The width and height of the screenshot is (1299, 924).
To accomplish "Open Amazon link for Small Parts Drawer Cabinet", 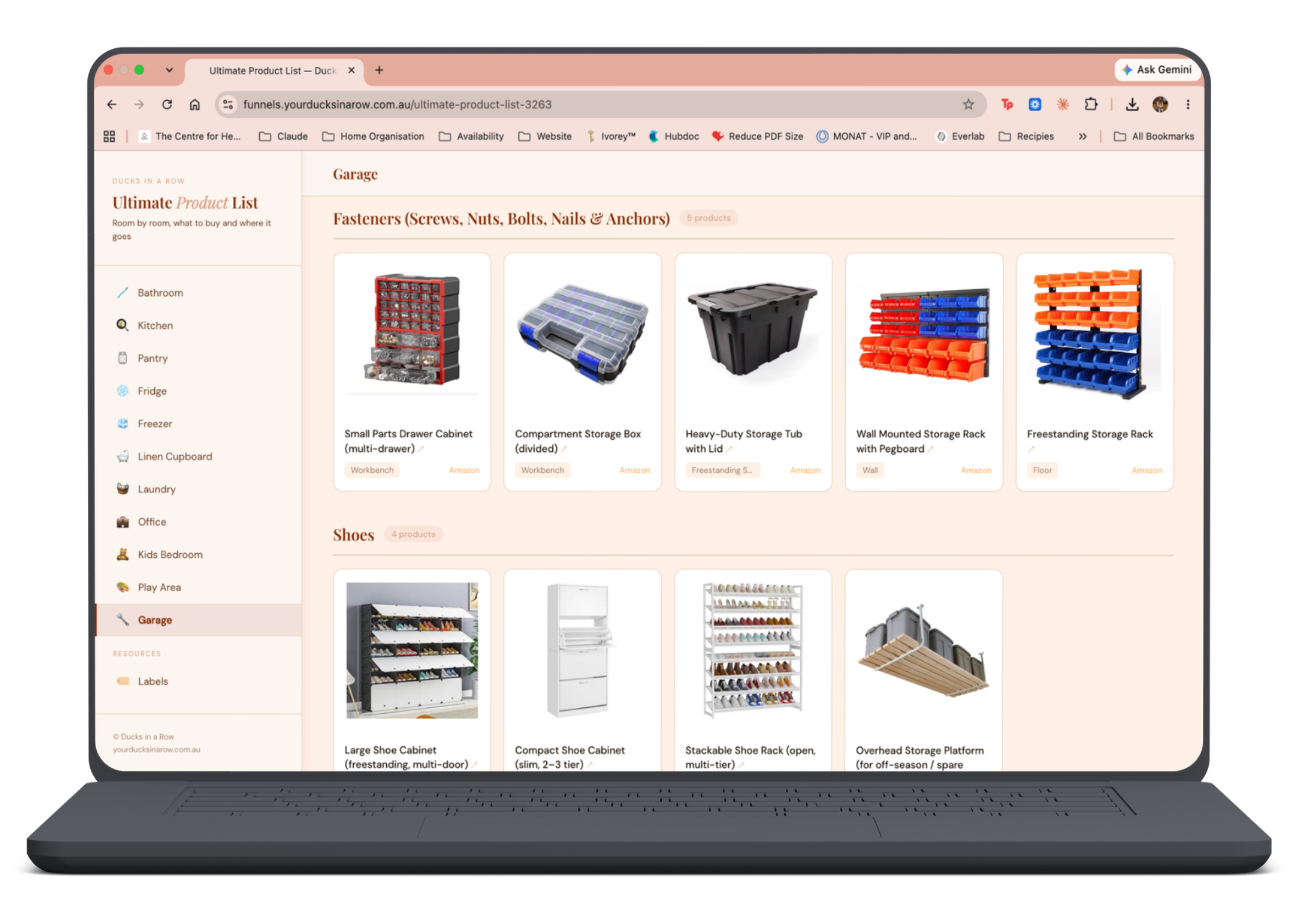I will click(x=464, y=470).
